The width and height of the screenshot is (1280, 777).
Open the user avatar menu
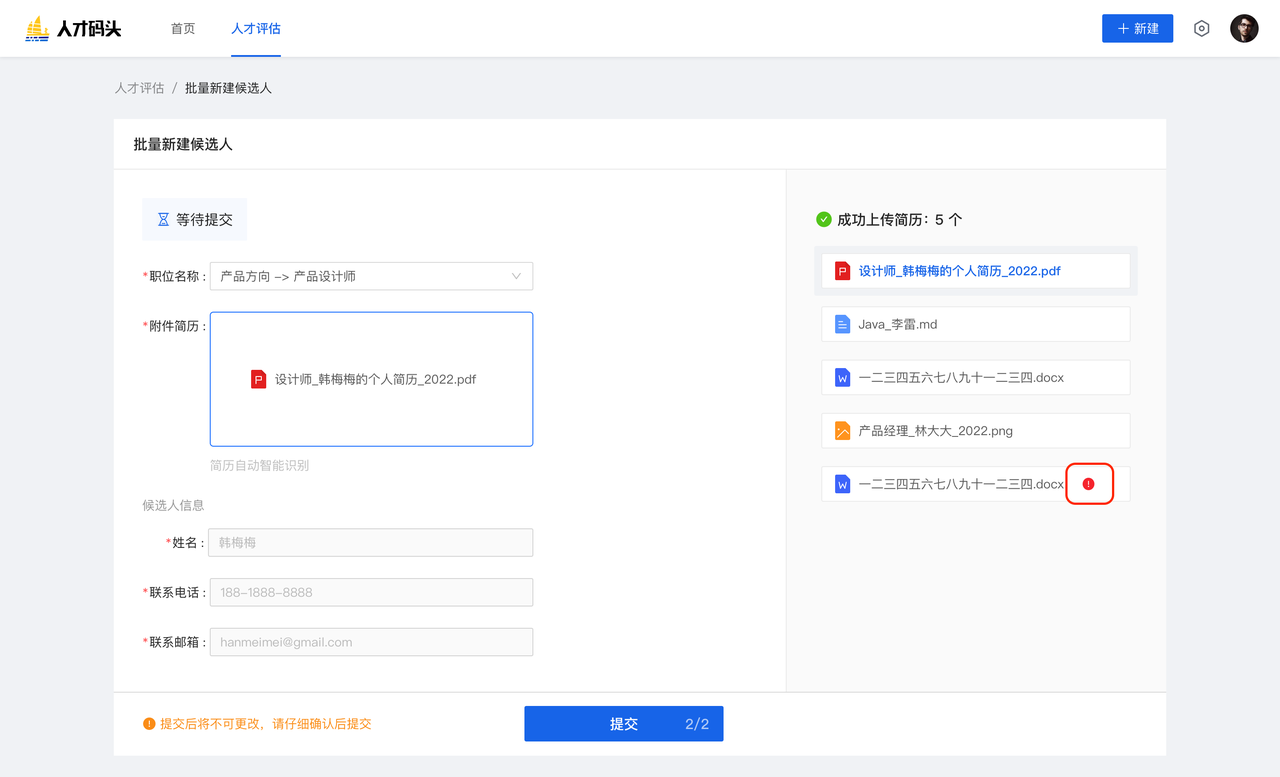point(1244,29)
